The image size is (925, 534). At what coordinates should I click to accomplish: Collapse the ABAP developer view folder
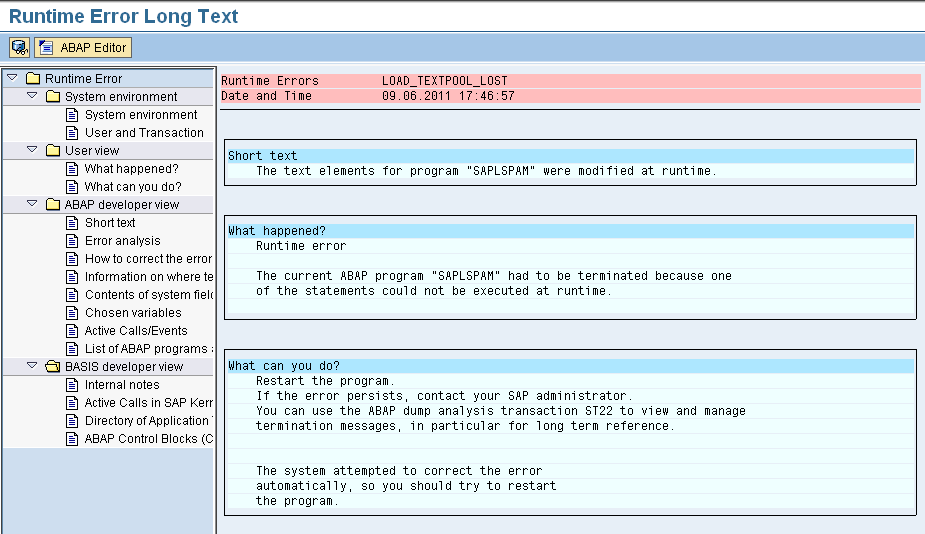coord(31,204)
